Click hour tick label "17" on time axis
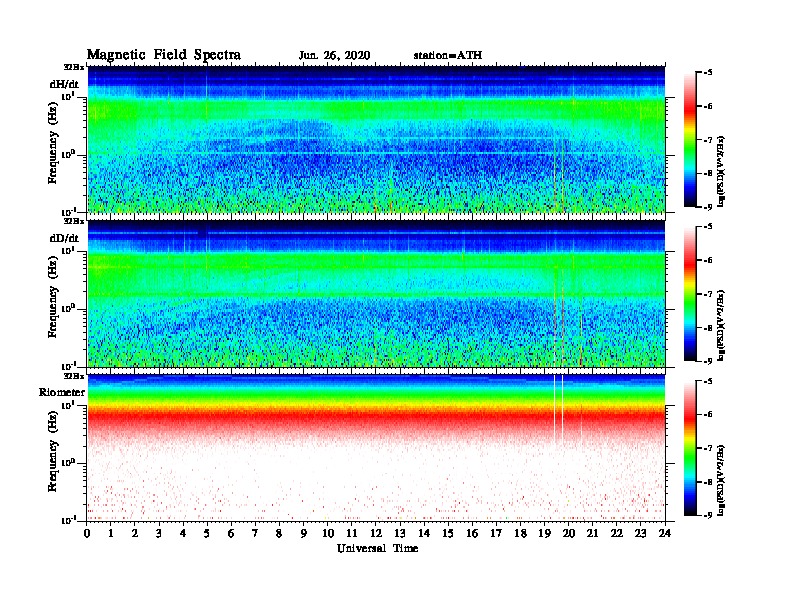This screenshot has width=792, height=612. 496,534
